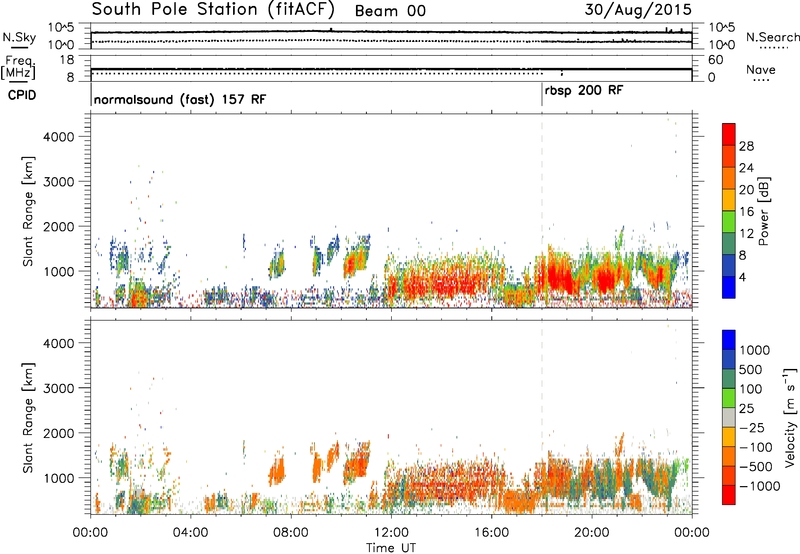Screen dimensions: 800x554
Task: Click the '08:00' time tick label
Action: [291, 533]
